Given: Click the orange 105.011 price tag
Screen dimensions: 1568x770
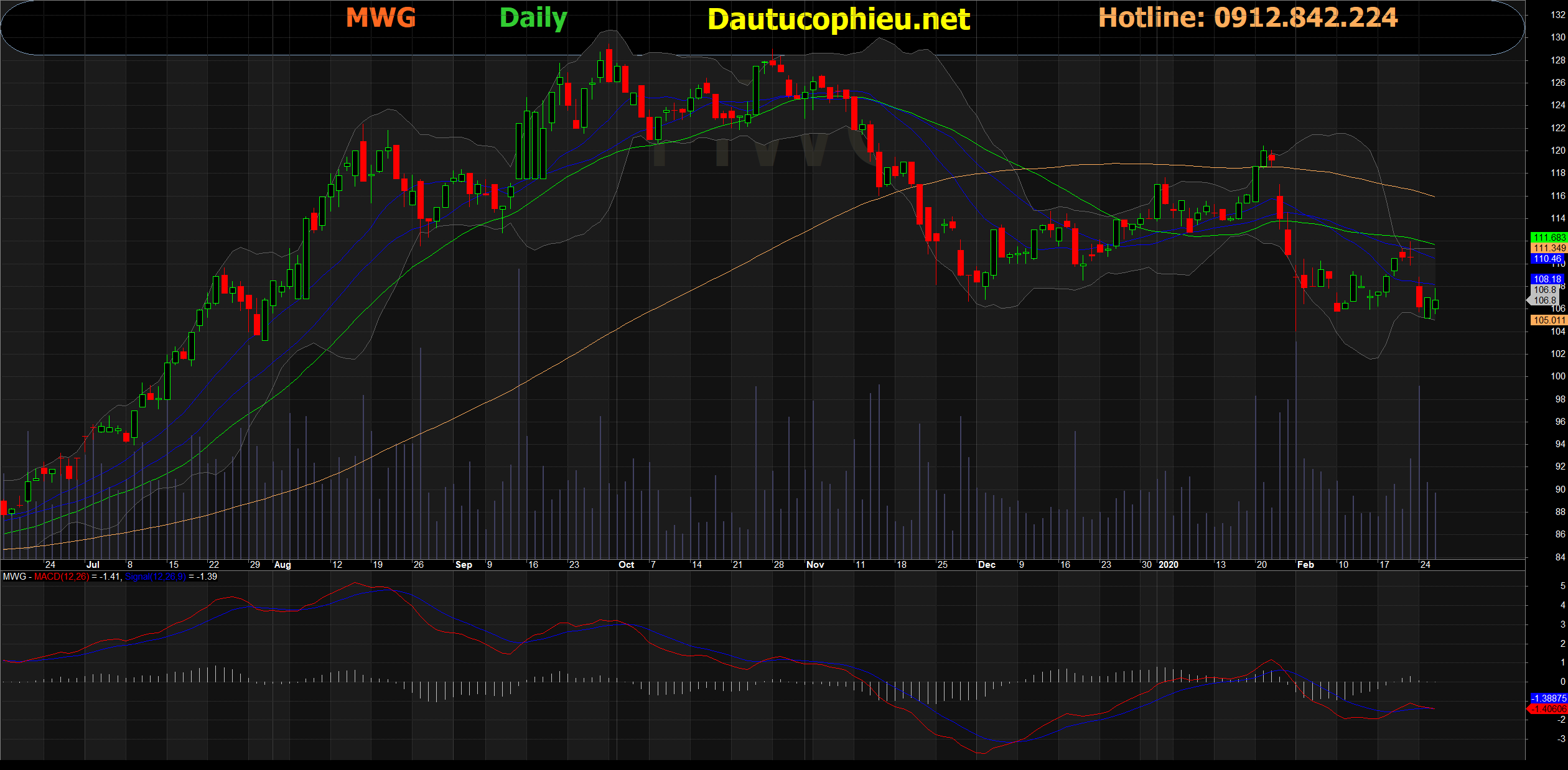Looking at the screenshot, I should [1548, 320].
